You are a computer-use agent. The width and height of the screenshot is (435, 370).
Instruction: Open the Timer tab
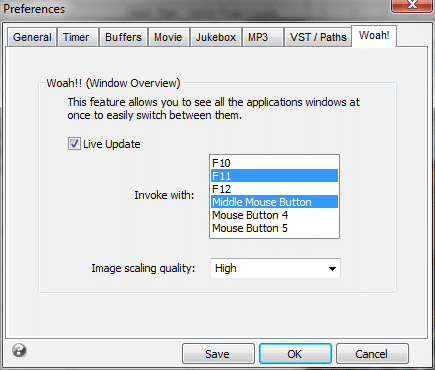tap(76, 37)
